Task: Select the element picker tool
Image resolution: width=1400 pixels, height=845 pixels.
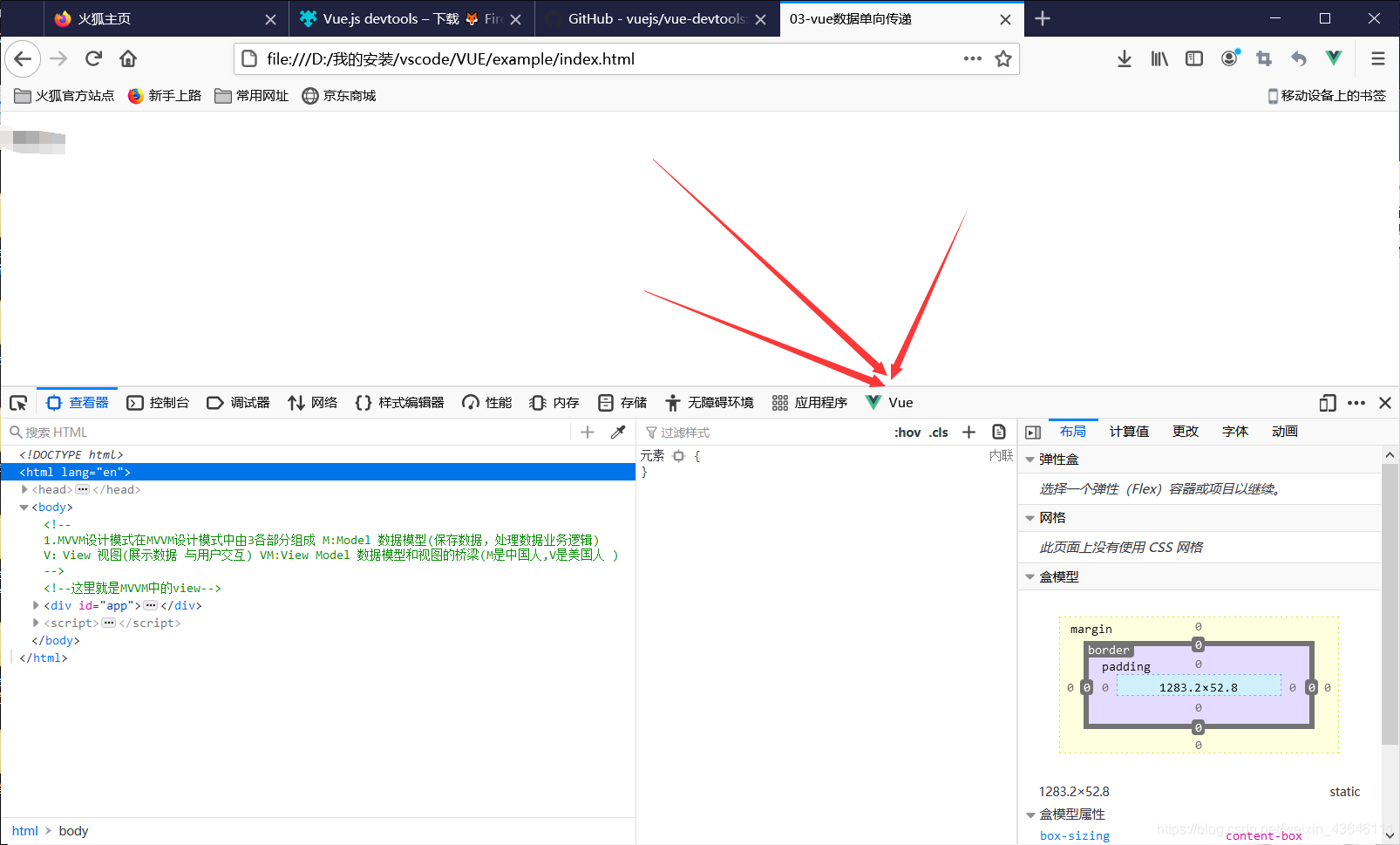Action: (18, 403)
